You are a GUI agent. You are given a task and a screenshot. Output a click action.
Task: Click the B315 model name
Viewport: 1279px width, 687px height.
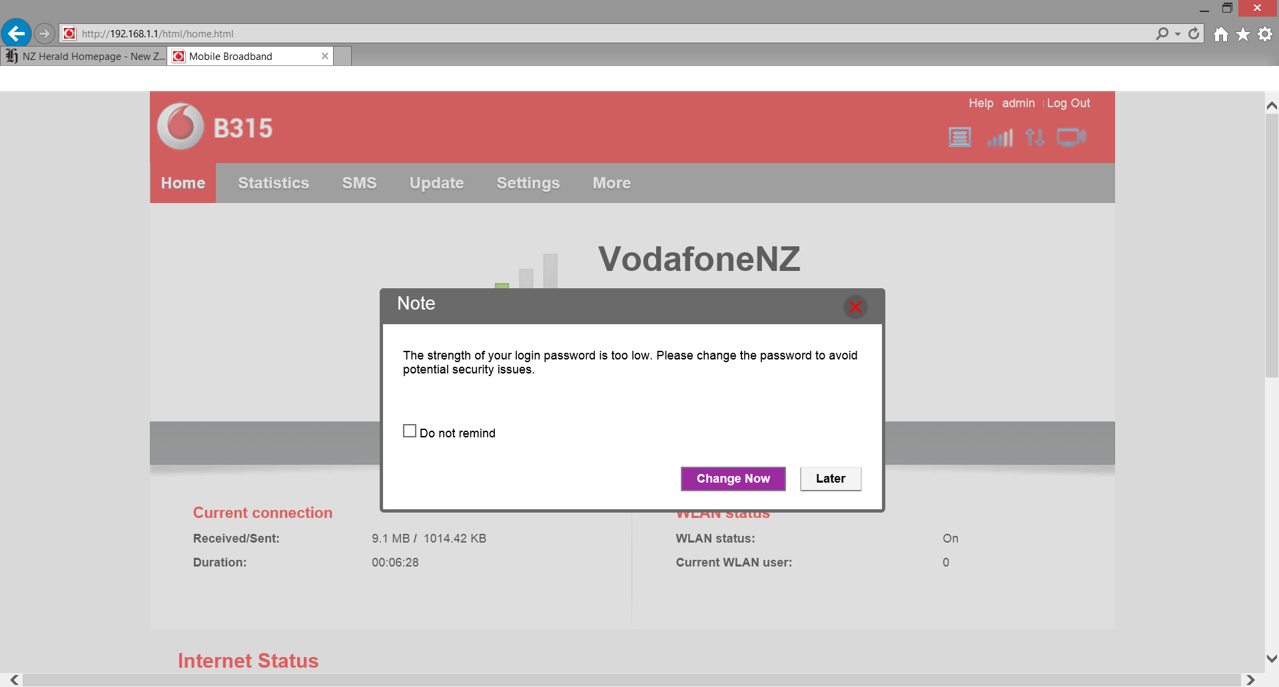pos(243,128)
